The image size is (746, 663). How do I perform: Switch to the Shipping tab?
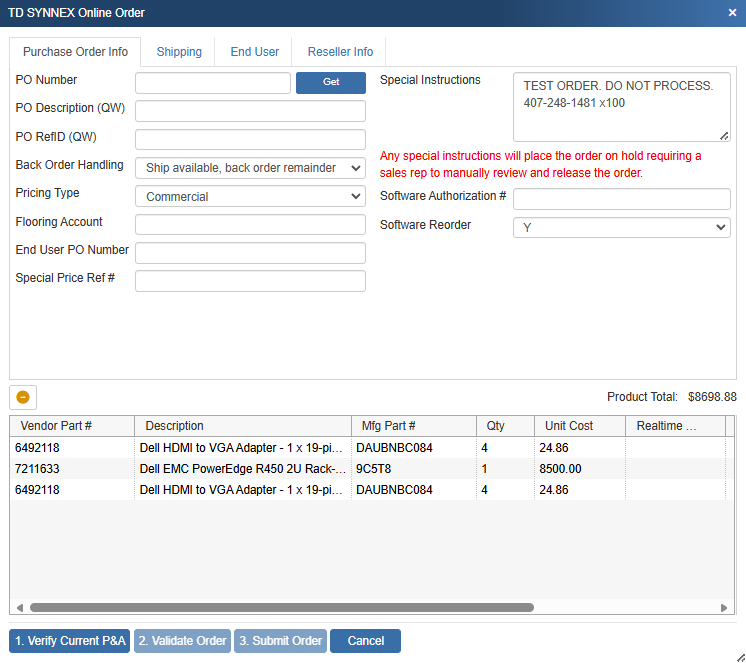pos(179,52)
